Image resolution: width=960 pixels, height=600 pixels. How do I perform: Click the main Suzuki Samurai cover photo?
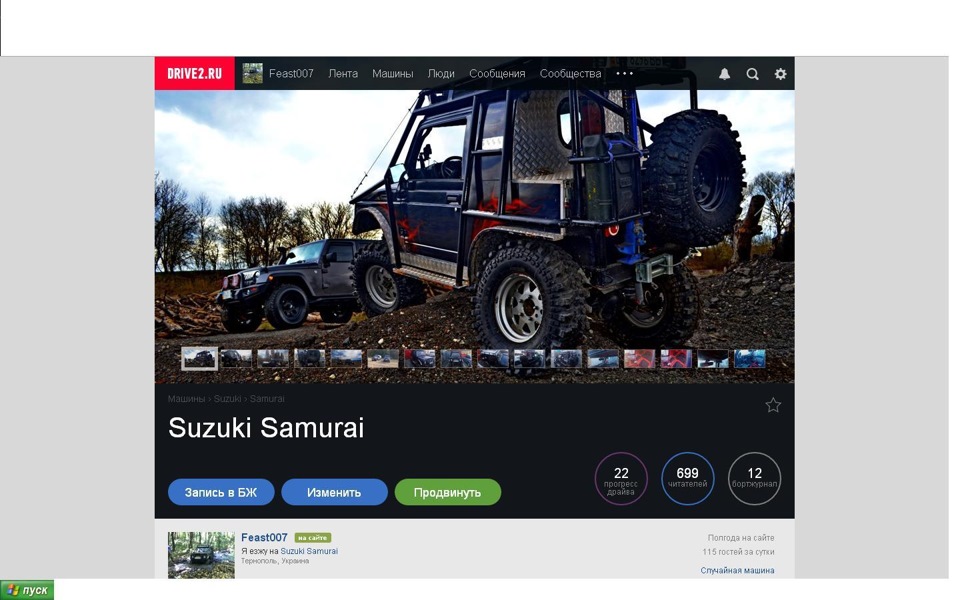point(474,220)
